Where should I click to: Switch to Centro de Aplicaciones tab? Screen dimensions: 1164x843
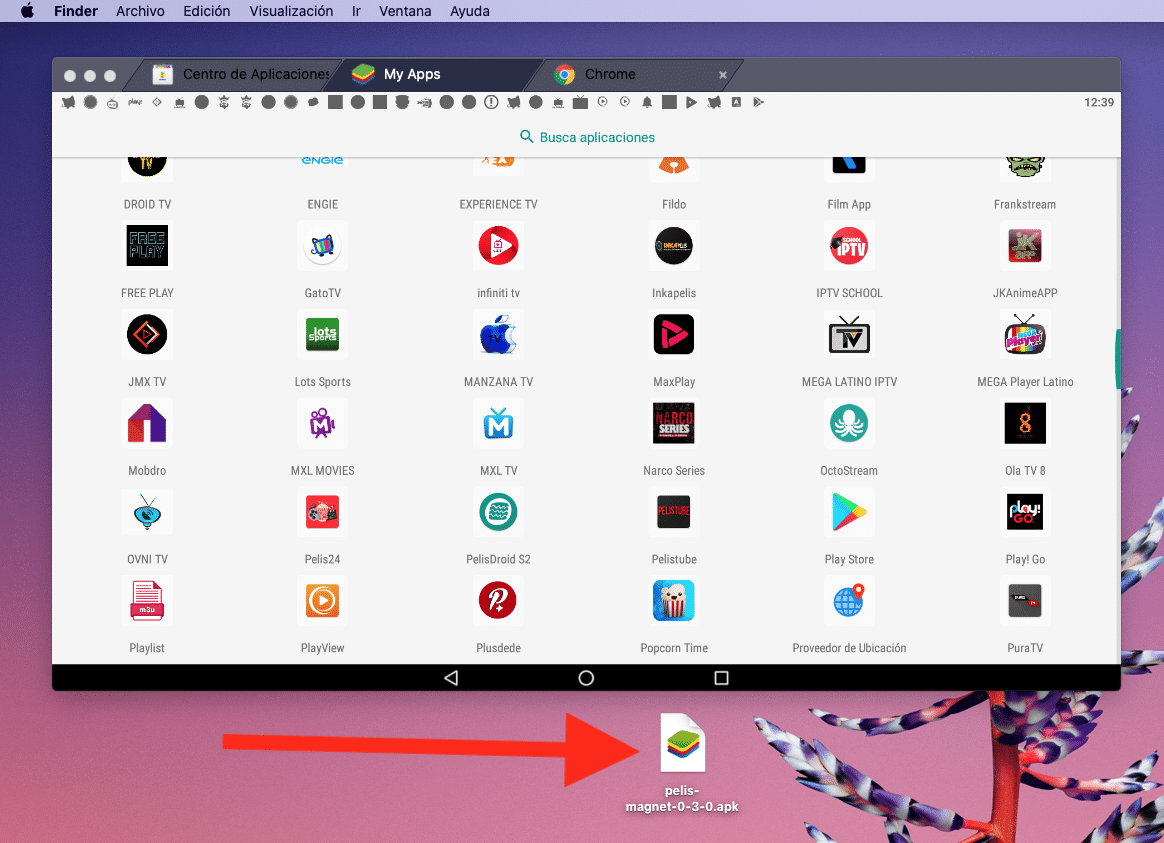click(x=243, y=74)
